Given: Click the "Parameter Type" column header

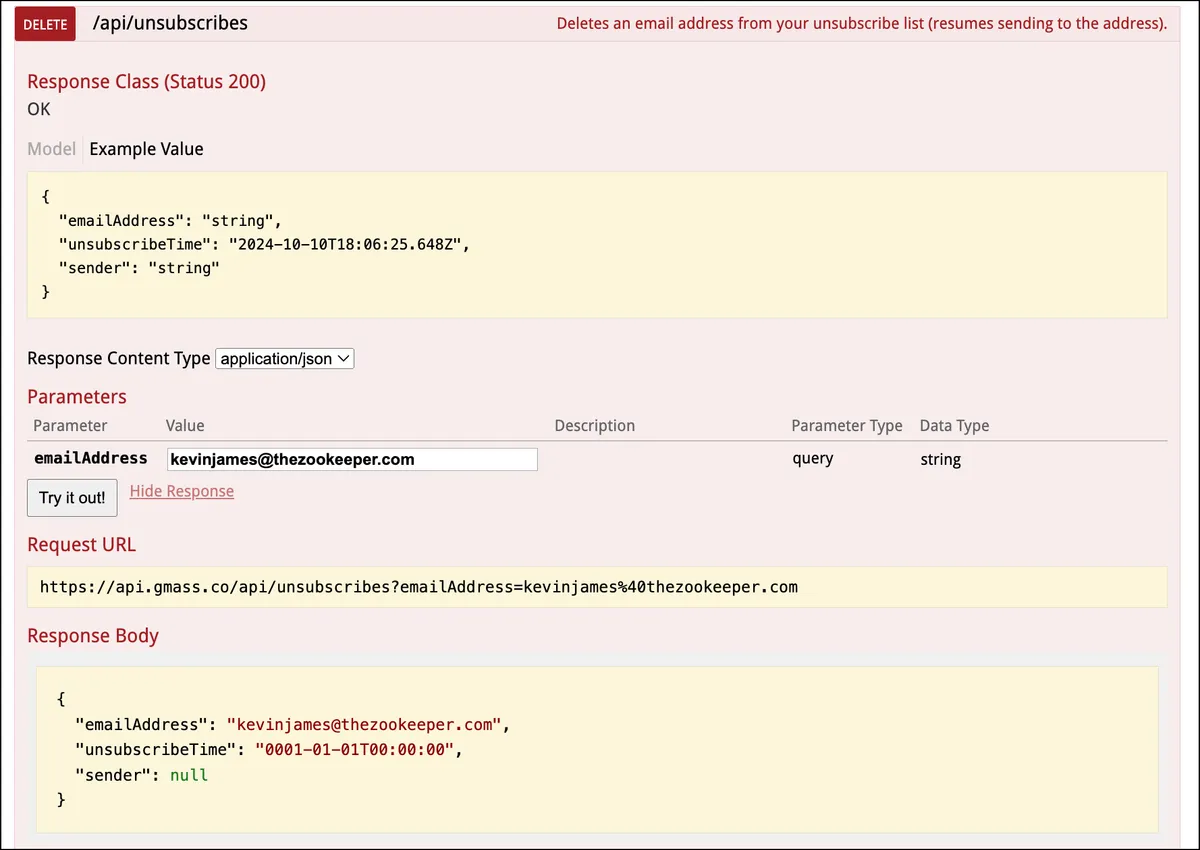Looking at the screenshot, I should pyautogui.click(x=847, y=426).
